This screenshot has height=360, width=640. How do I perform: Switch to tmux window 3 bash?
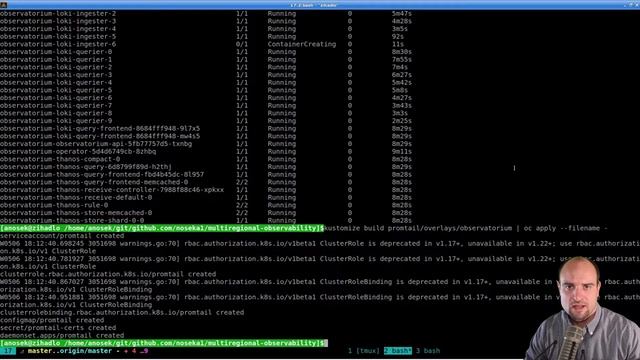pos(428,351)
